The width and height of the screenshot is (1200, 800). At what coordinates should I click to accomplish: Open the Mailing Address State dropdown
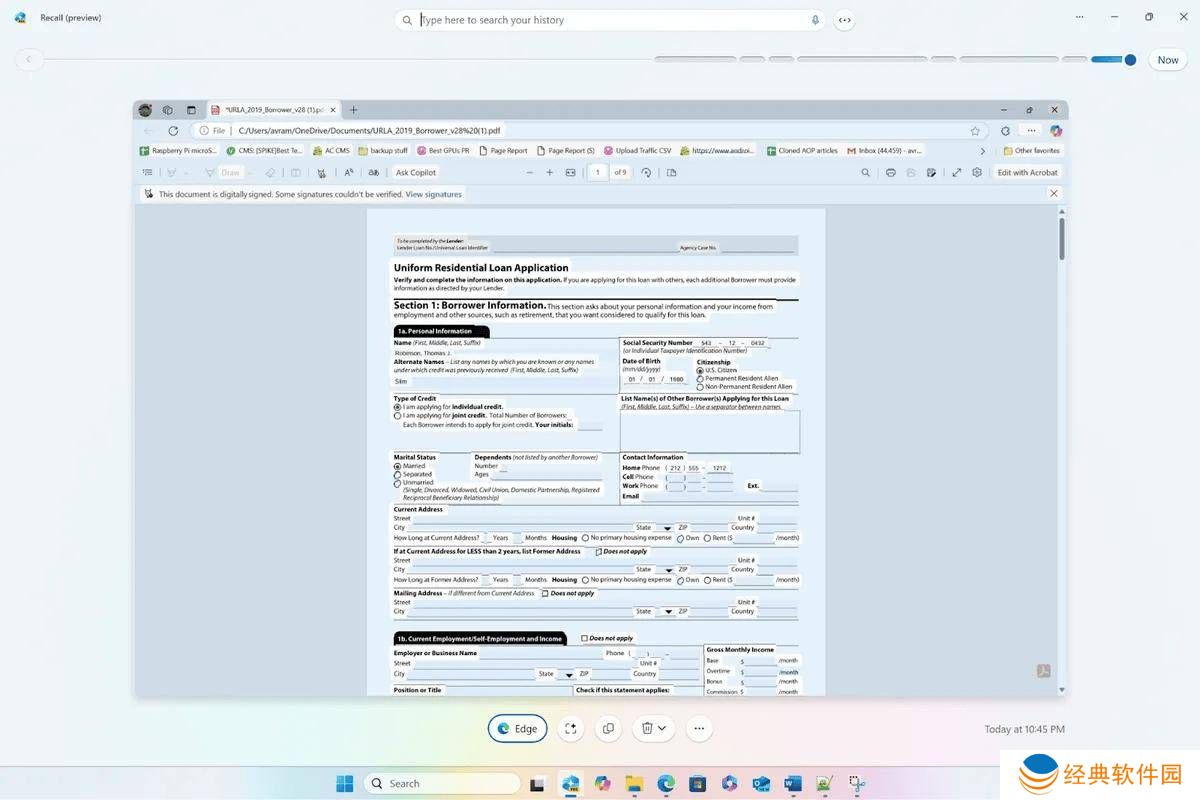tap(667, 612)
